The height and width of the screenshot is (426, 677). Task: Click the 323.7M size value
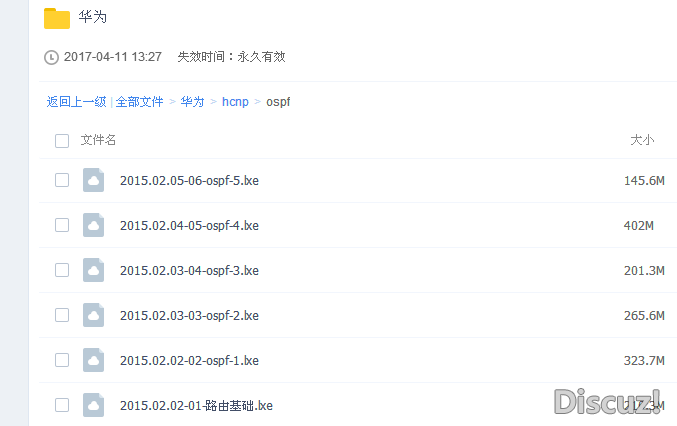(644, 360)
